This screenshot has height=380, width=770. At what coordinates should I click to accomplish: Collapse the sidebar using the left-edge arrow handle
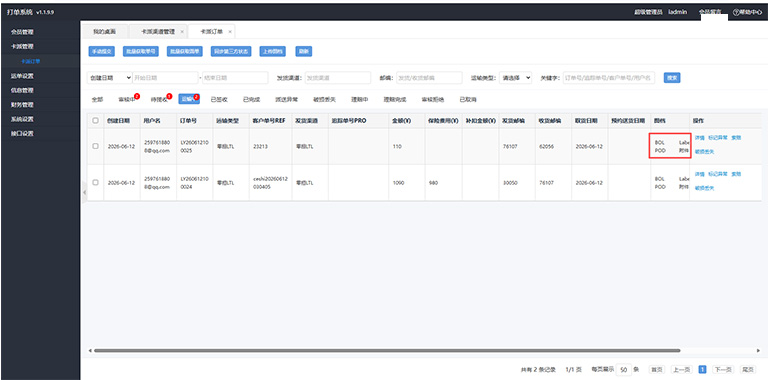point(83,192)
